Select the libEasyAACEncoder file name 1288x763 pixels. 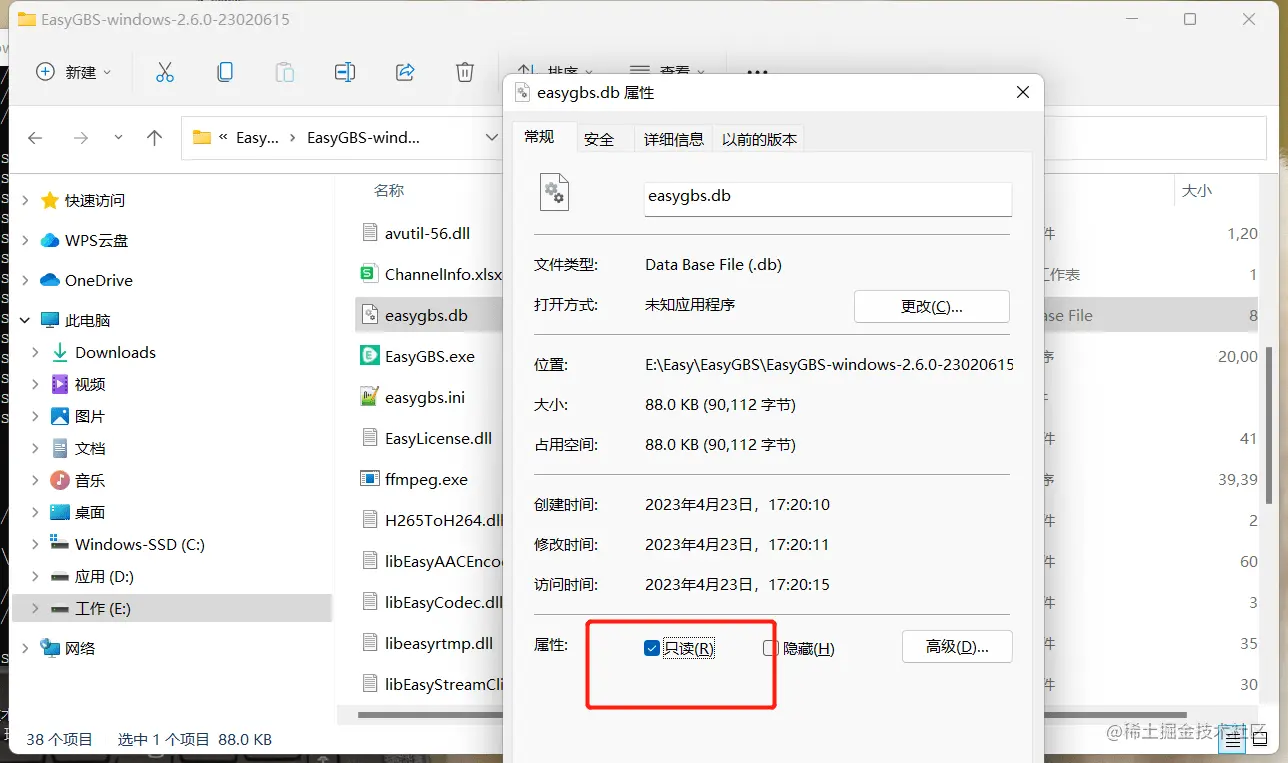(x=443, y=561)
